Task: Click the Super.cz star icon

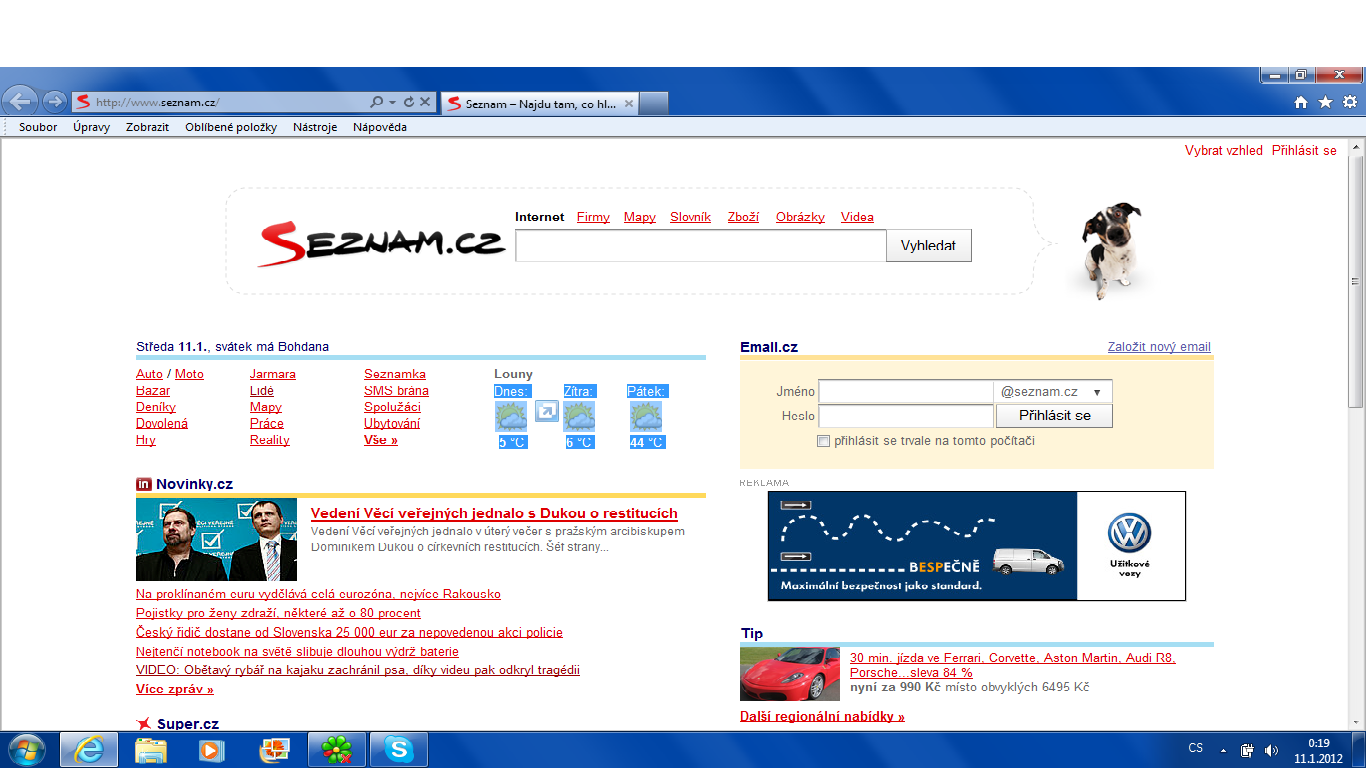Action: pyautogui.click(x=144, y=724)
